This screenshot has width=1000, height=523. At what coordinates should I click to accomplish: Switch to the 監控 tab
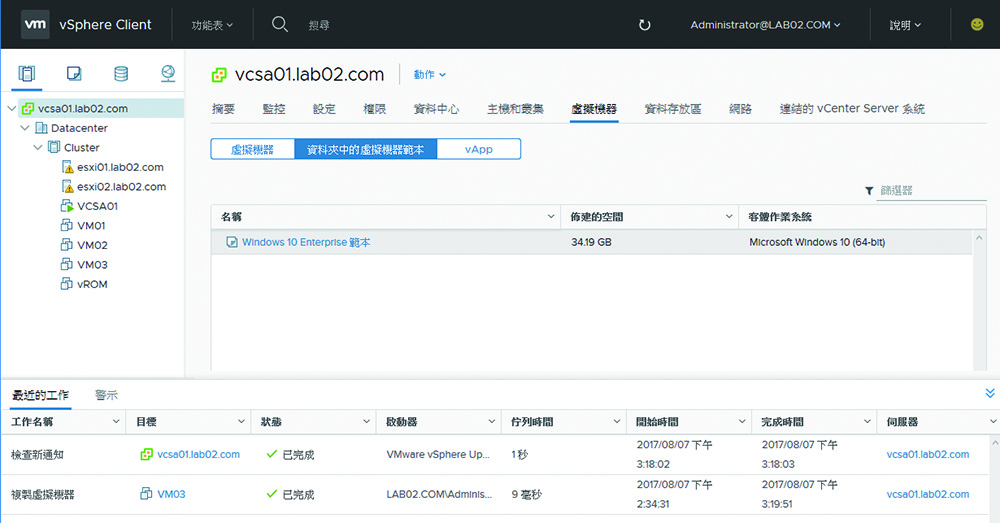coord(274,109)
